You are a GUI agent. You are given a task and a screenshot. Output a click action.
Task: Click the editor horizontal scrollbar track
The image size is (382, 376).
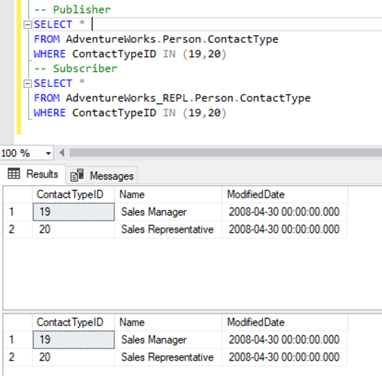(225, 153)
